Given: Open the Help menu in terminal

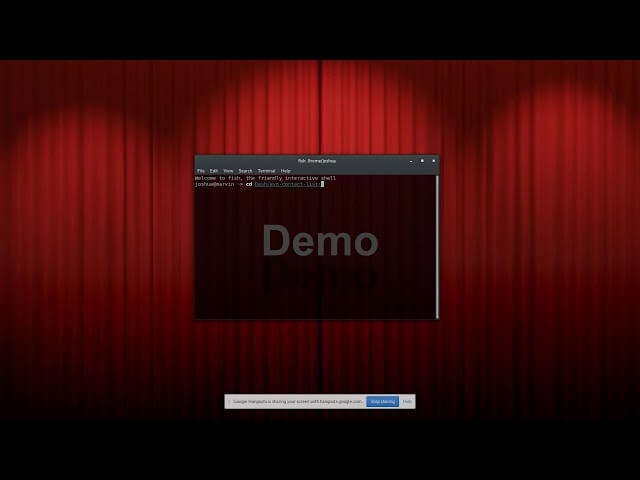Looking at the screenshot, I should pyautogui.click(x=286, y=171).
